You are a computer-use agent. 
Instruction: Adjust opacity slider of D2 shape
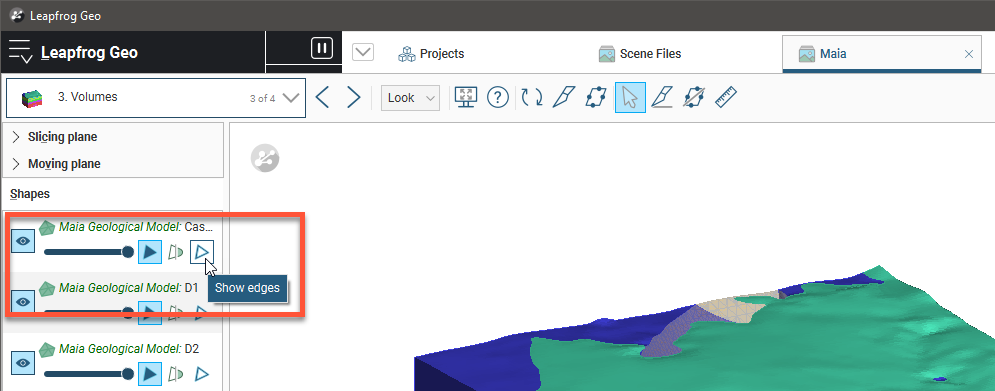pyautogui.click(x=89, y=374)
